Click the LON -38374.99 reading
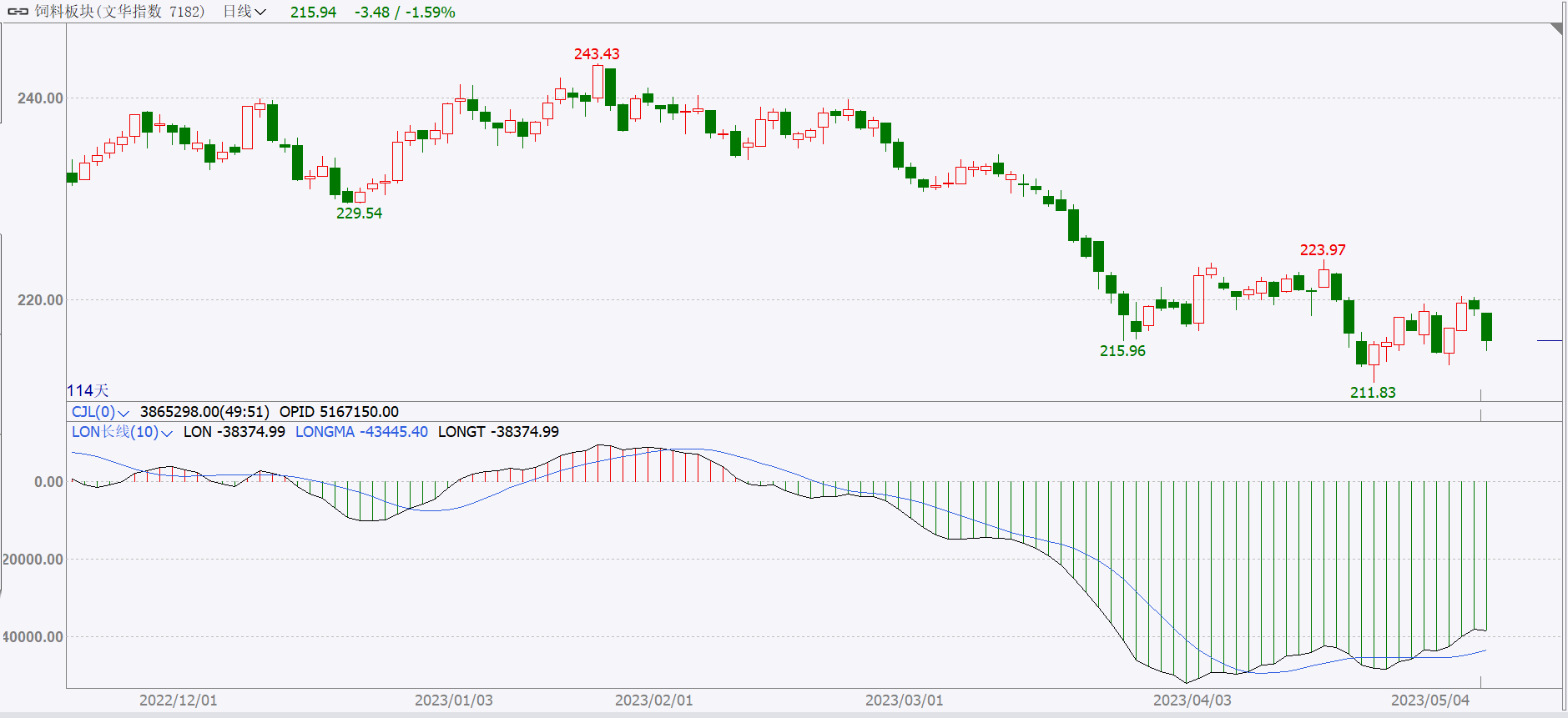Viewport: 1568px width, 718px height. (234, 432)
